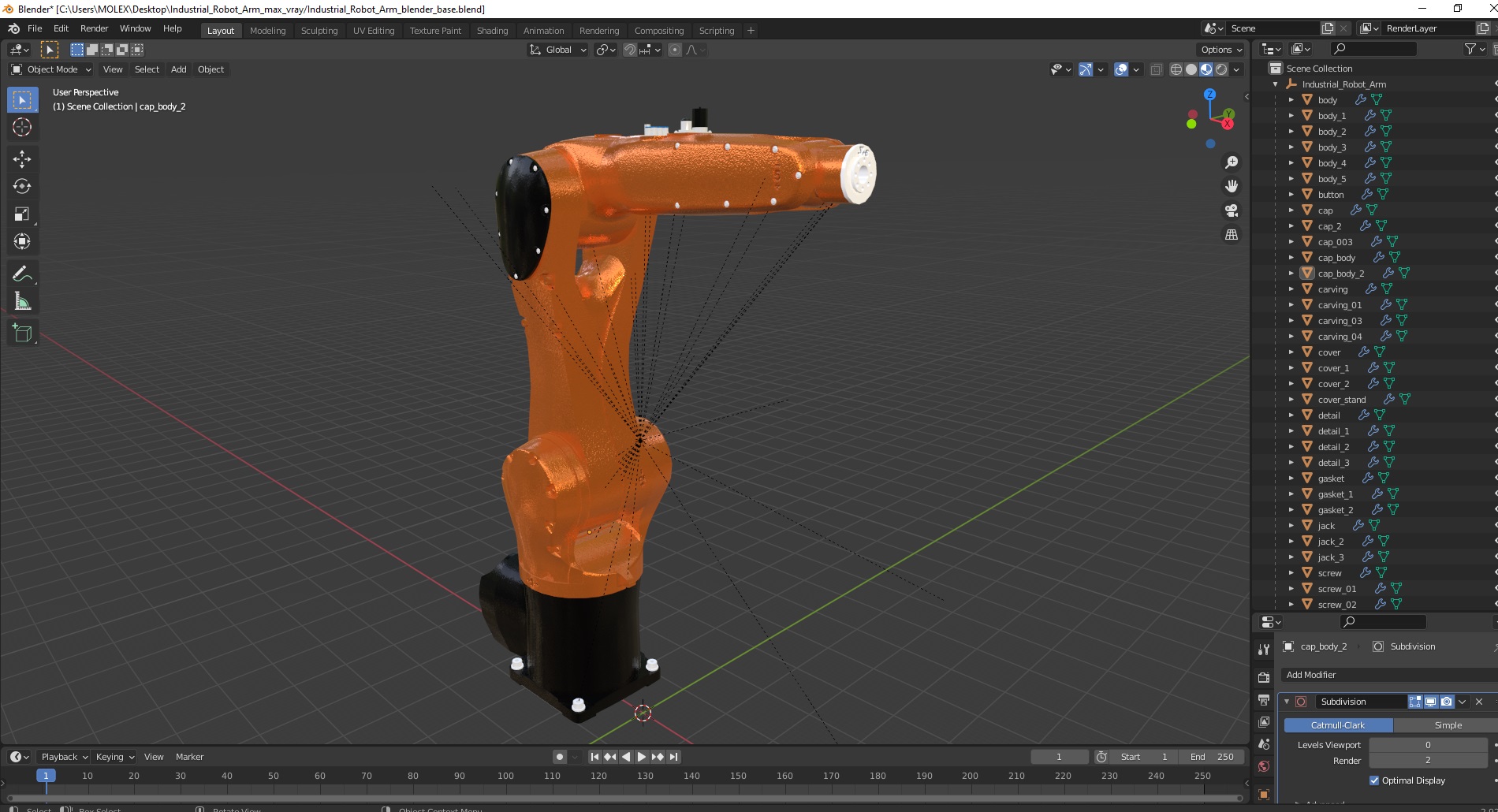Open Render properties tab icon
The width and height of the screenshot is (1498, 812).
coord(1264,677)
